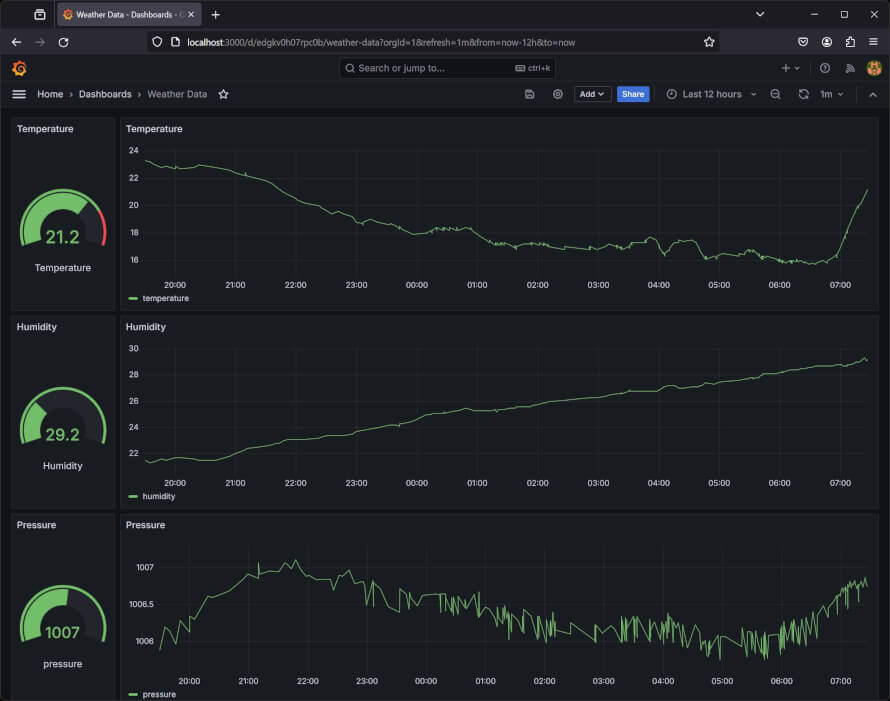The width and height of the screenshot is (890, 701).
Task: Refresh the dashboard now
Action: [x=803, y=94]
